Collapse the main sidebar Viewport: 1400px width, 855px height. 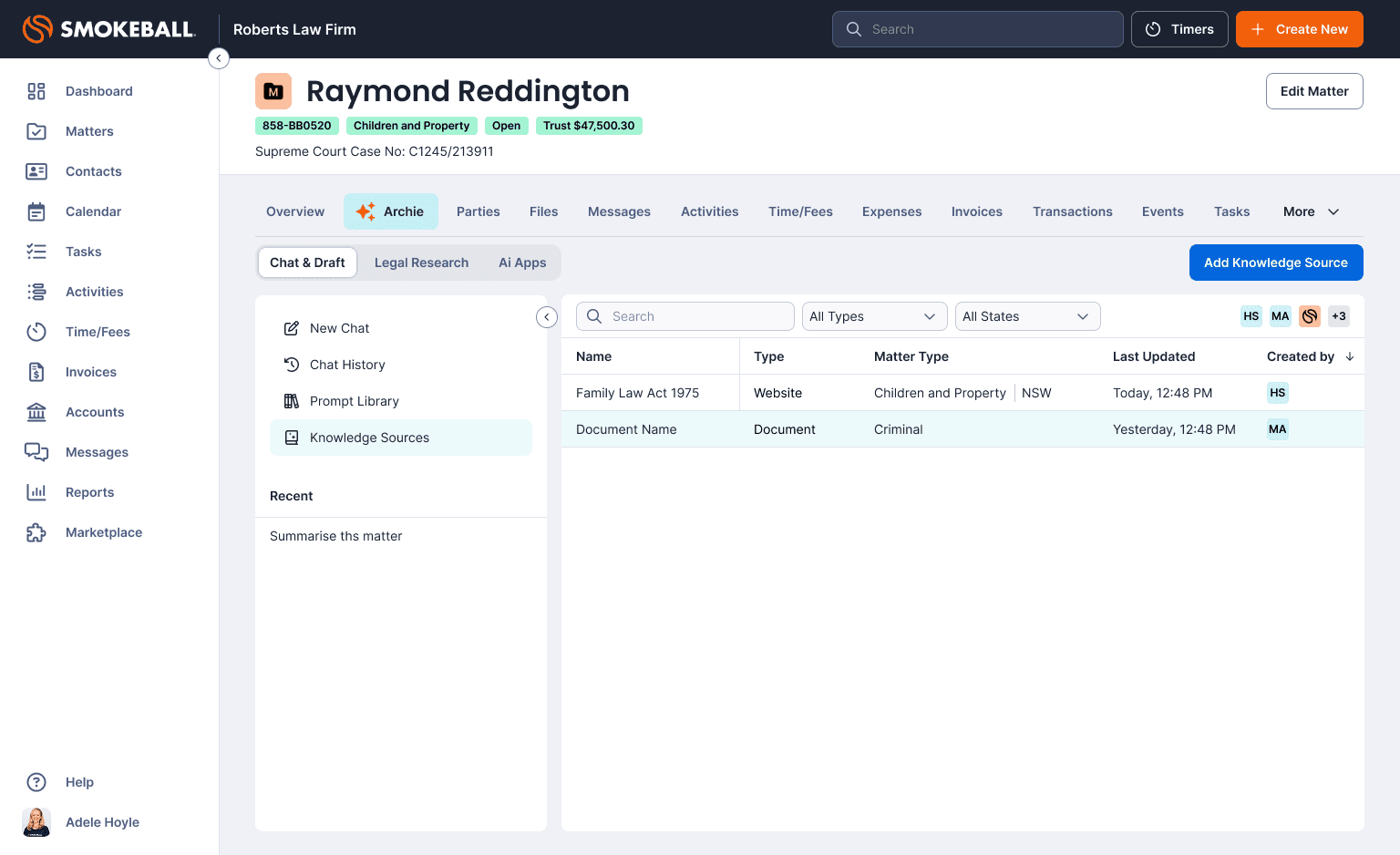[x=219, y=58]
